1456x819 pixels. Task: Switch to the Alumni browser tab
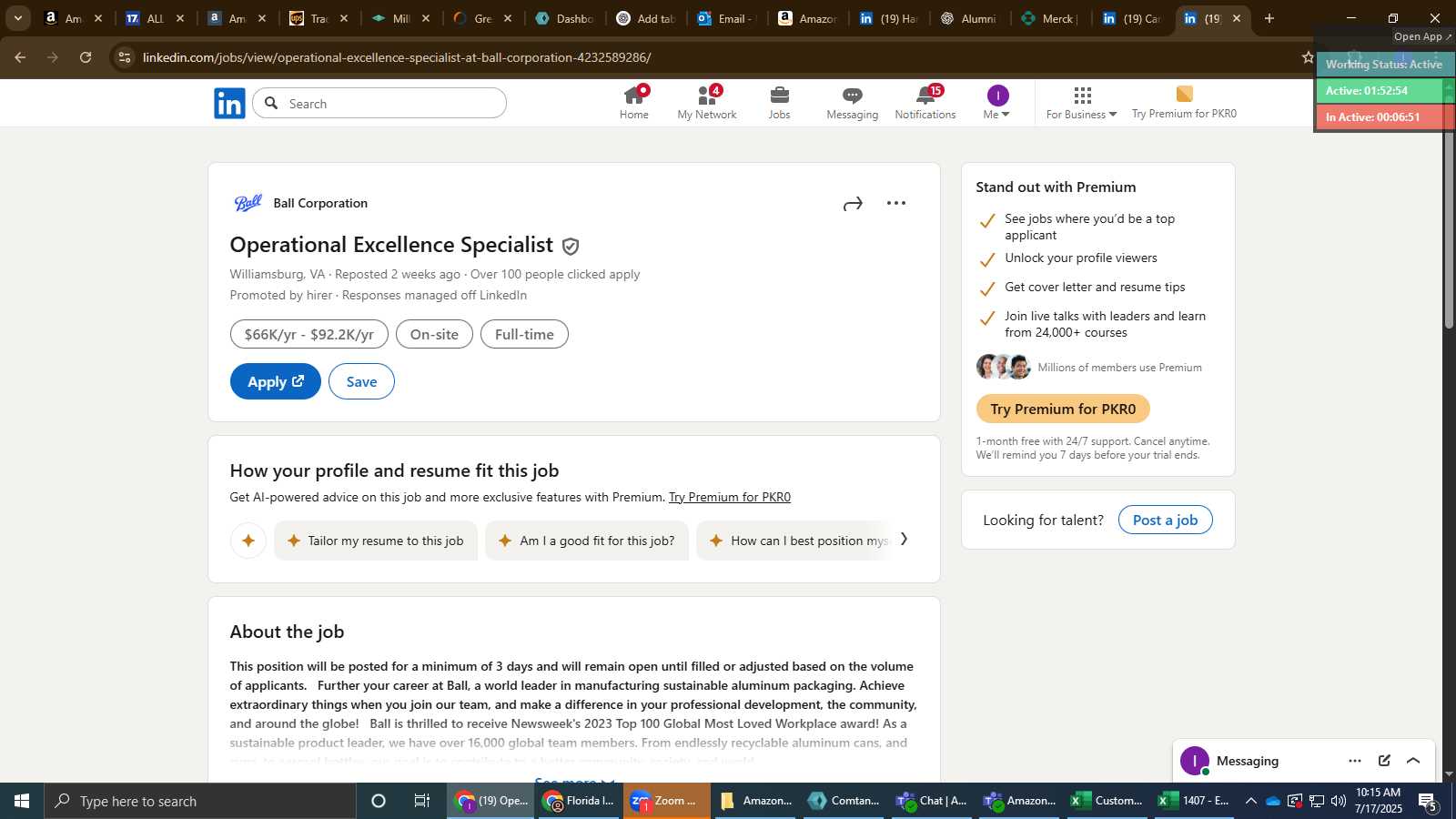[x=970, y=18]
